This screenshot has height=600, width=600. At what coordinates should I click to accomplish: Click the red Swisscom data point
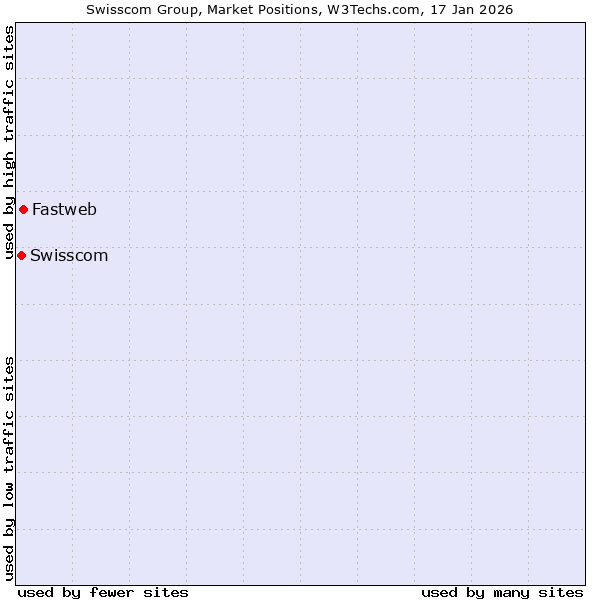pos(21,255)
